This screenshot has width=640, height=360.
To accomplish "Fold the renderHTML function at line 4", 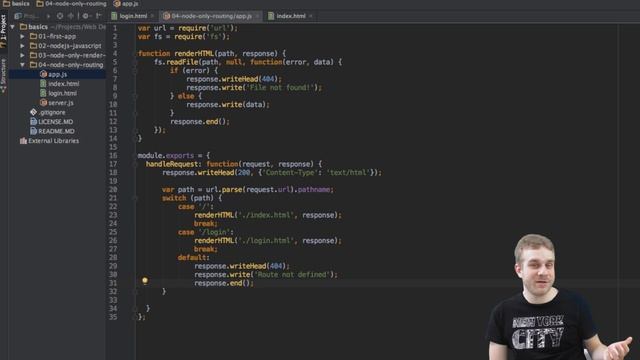I will (135, 53).
